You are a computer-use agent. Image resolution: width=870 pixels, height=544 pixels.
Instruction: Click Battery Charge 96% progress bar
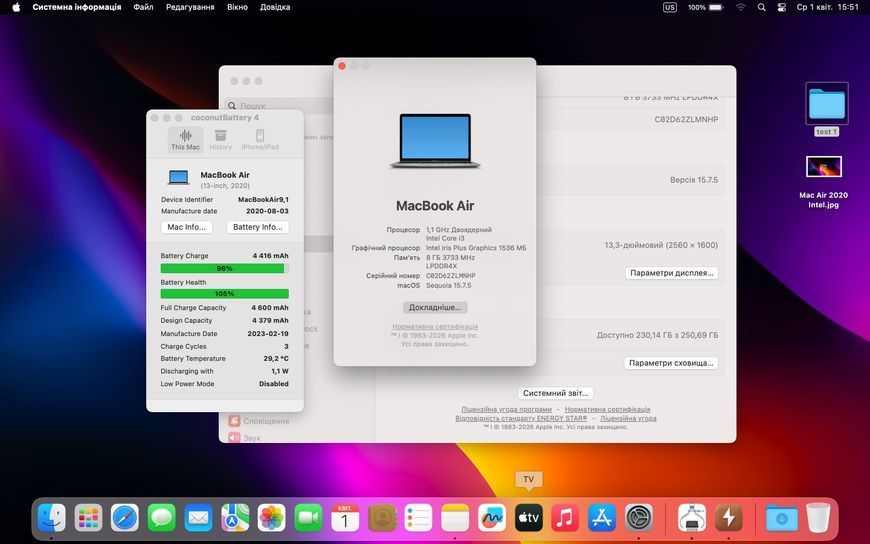point(224,269)
